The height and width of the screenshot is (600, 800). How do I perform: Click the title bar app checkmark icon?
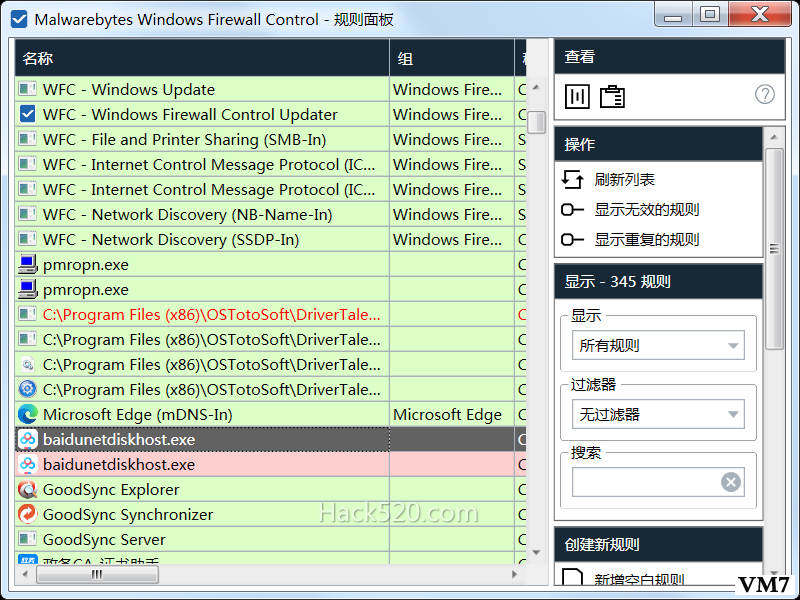[x=19, y=19]
